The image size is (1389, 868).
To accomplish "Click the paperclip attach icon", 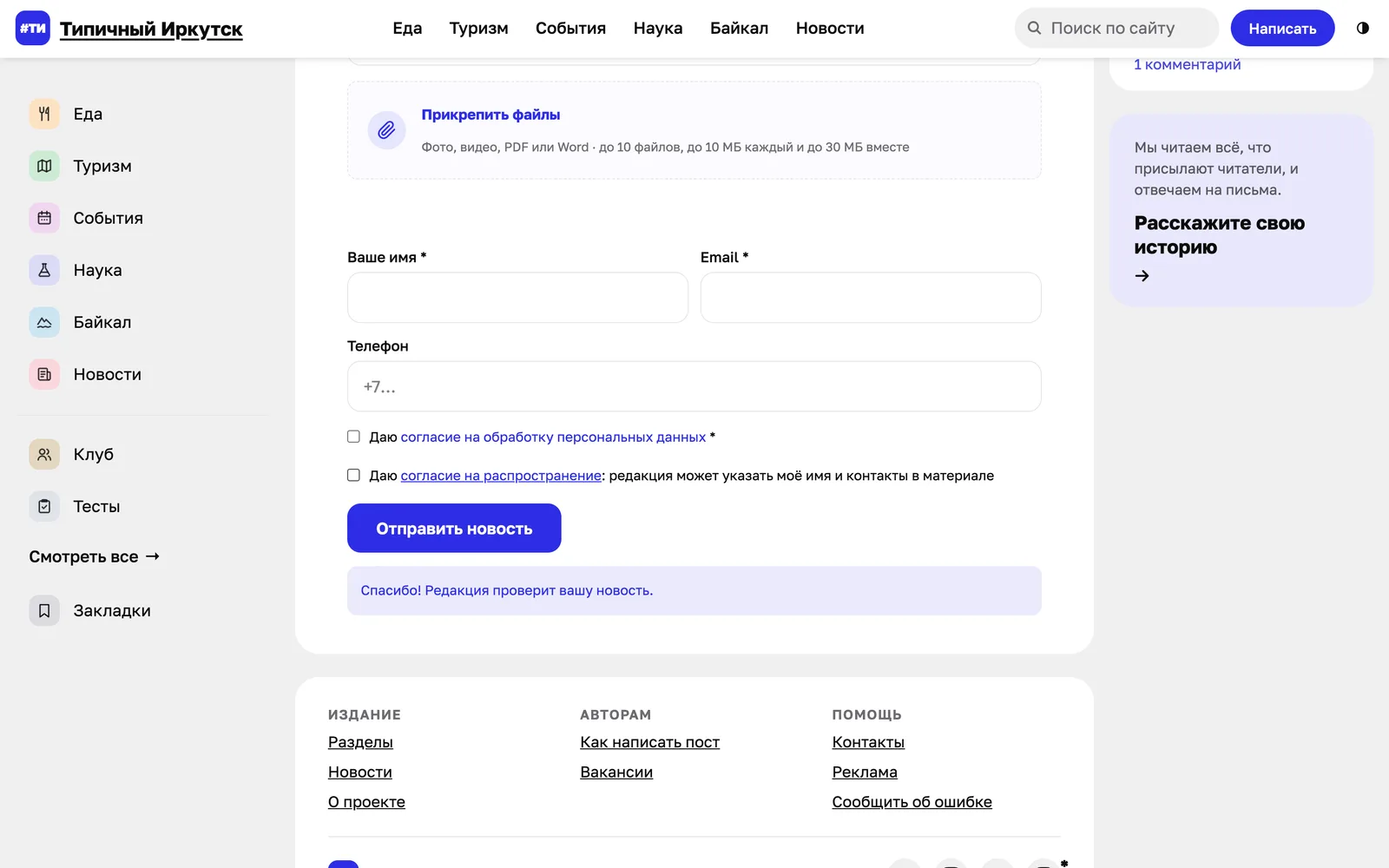I will [386, 130].
